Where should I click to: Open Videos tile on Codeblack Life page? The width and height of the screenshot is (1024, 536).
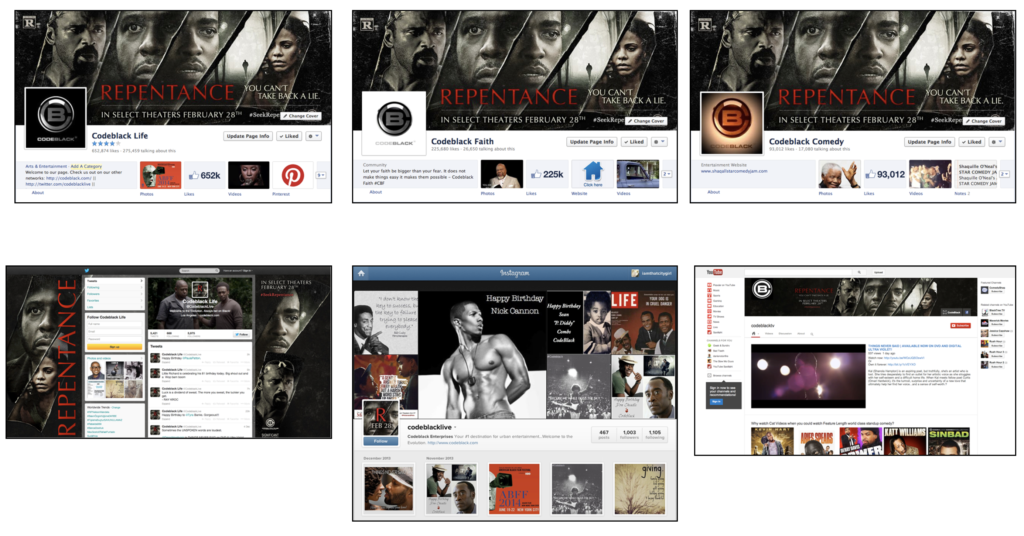coord(248,175)
